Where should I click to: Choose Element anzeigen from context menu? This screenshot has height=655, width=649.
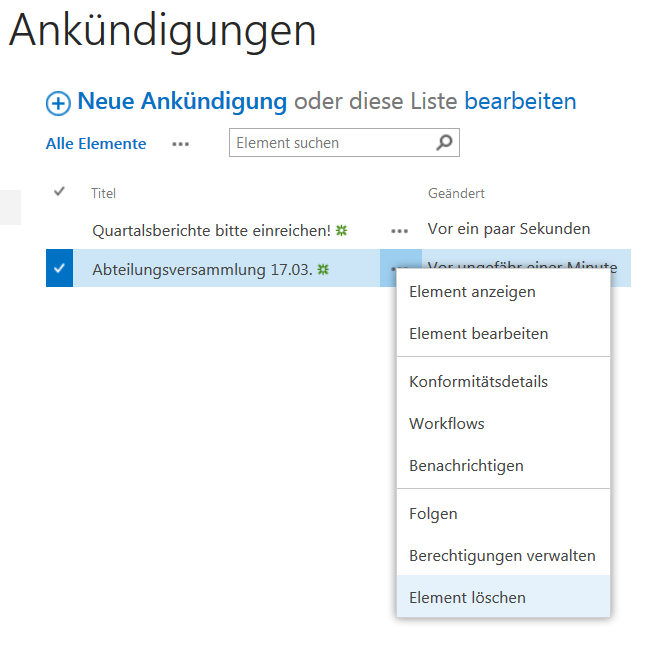(472, 292)
